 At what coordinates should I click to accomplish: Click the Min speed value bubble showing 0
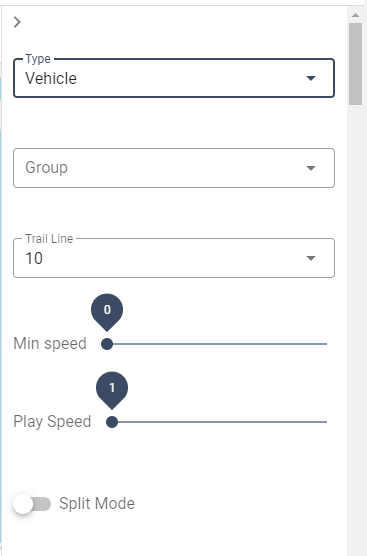(x=107, y=310)
